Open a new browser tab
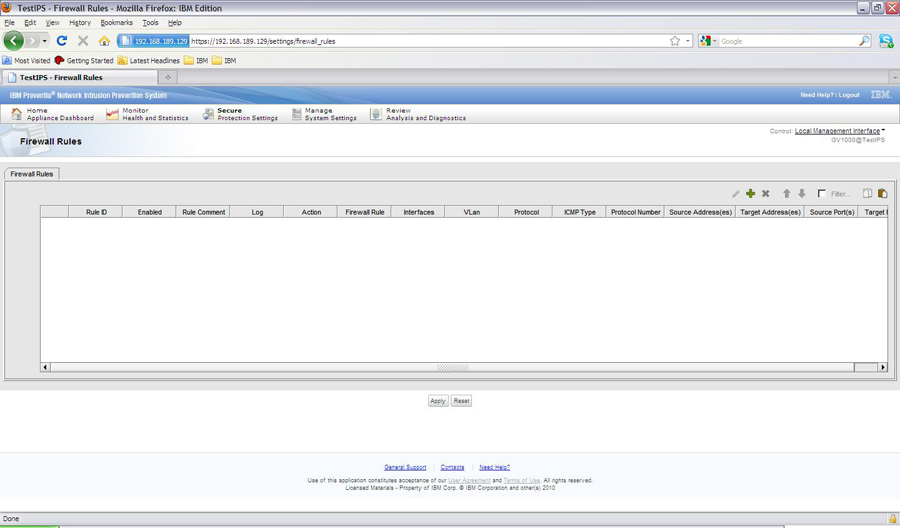The image size is (900, 528). click(168, 77)
